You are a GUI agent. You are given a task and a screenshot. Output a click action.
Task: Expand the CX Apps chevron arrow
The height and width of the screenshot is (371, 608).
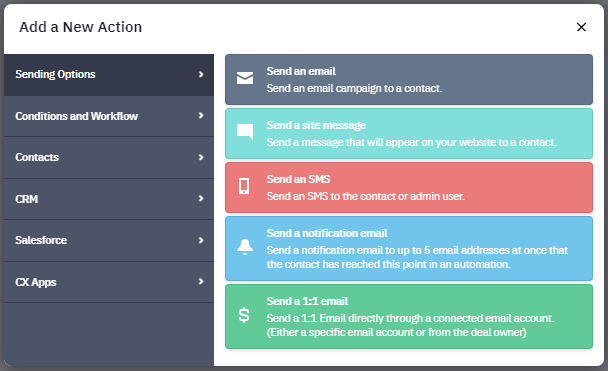(201, 281)
